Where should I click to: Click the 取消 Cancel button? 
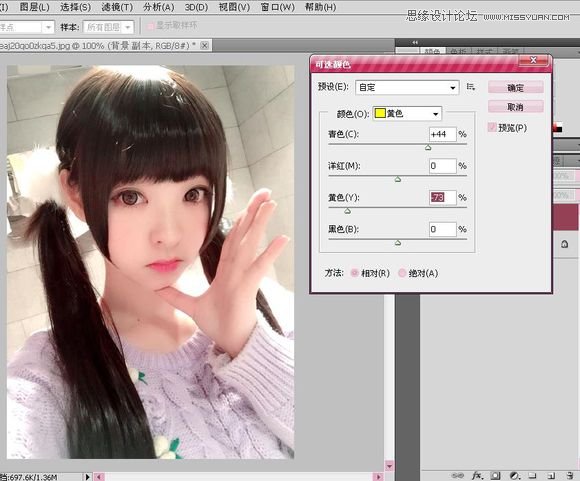(515, 107)
